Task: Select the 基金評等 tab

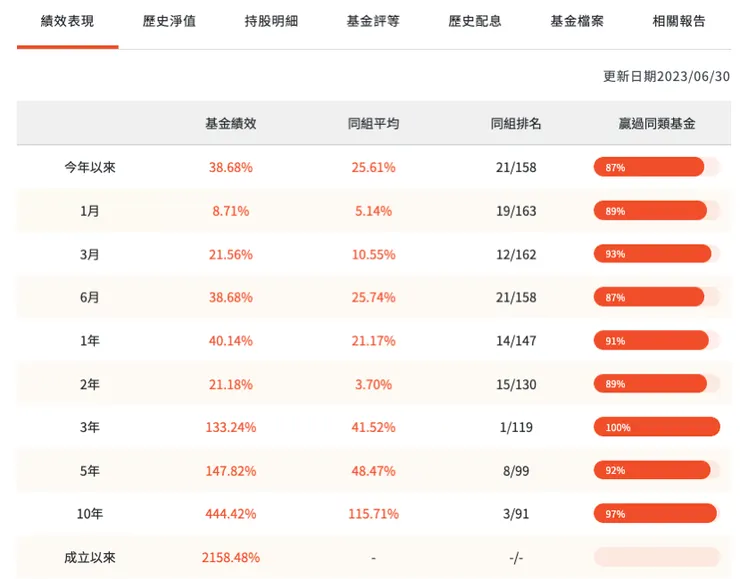Action: [373, 21]
